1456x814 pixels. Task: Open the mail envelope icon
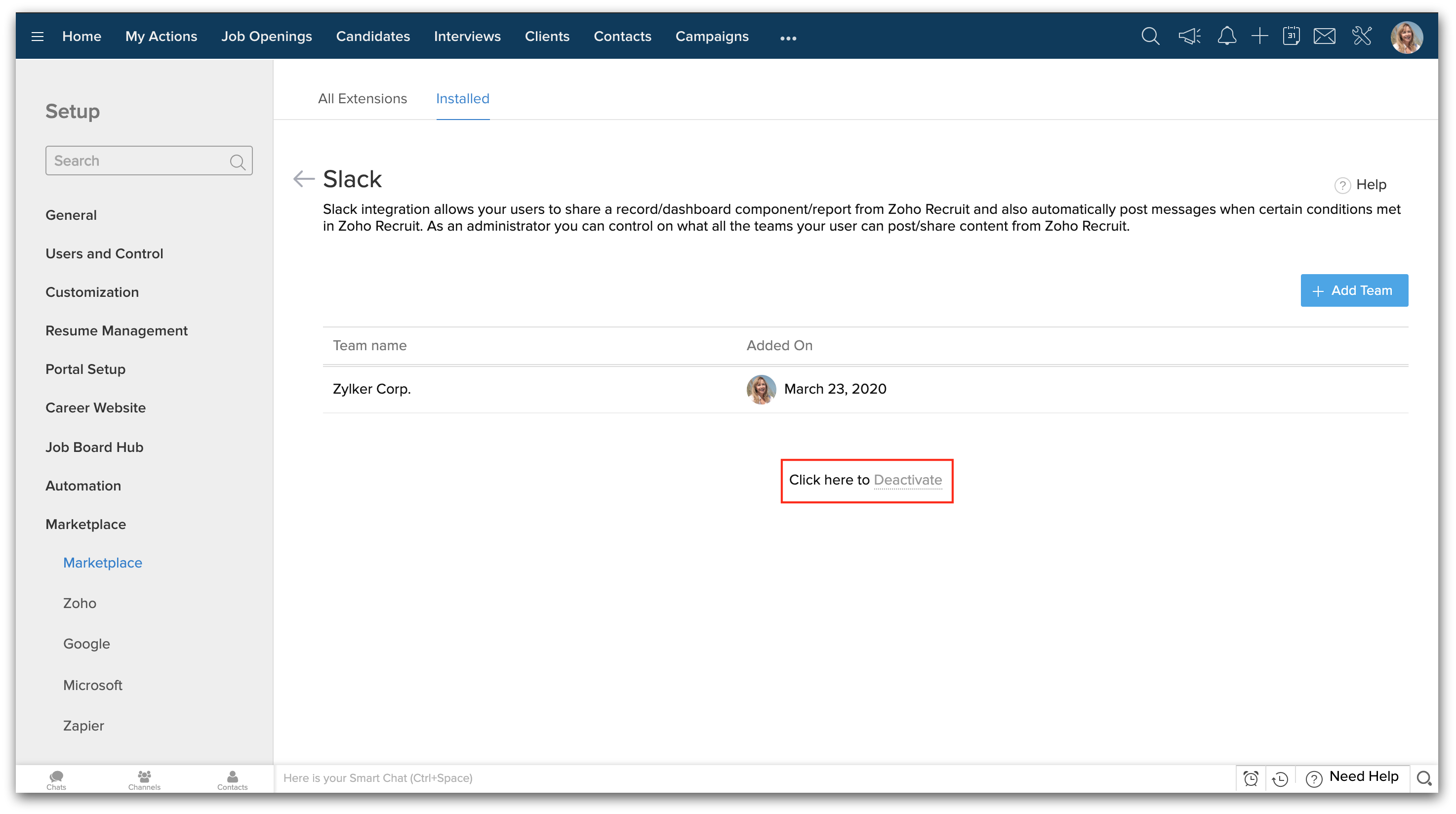pos(1324,37)
